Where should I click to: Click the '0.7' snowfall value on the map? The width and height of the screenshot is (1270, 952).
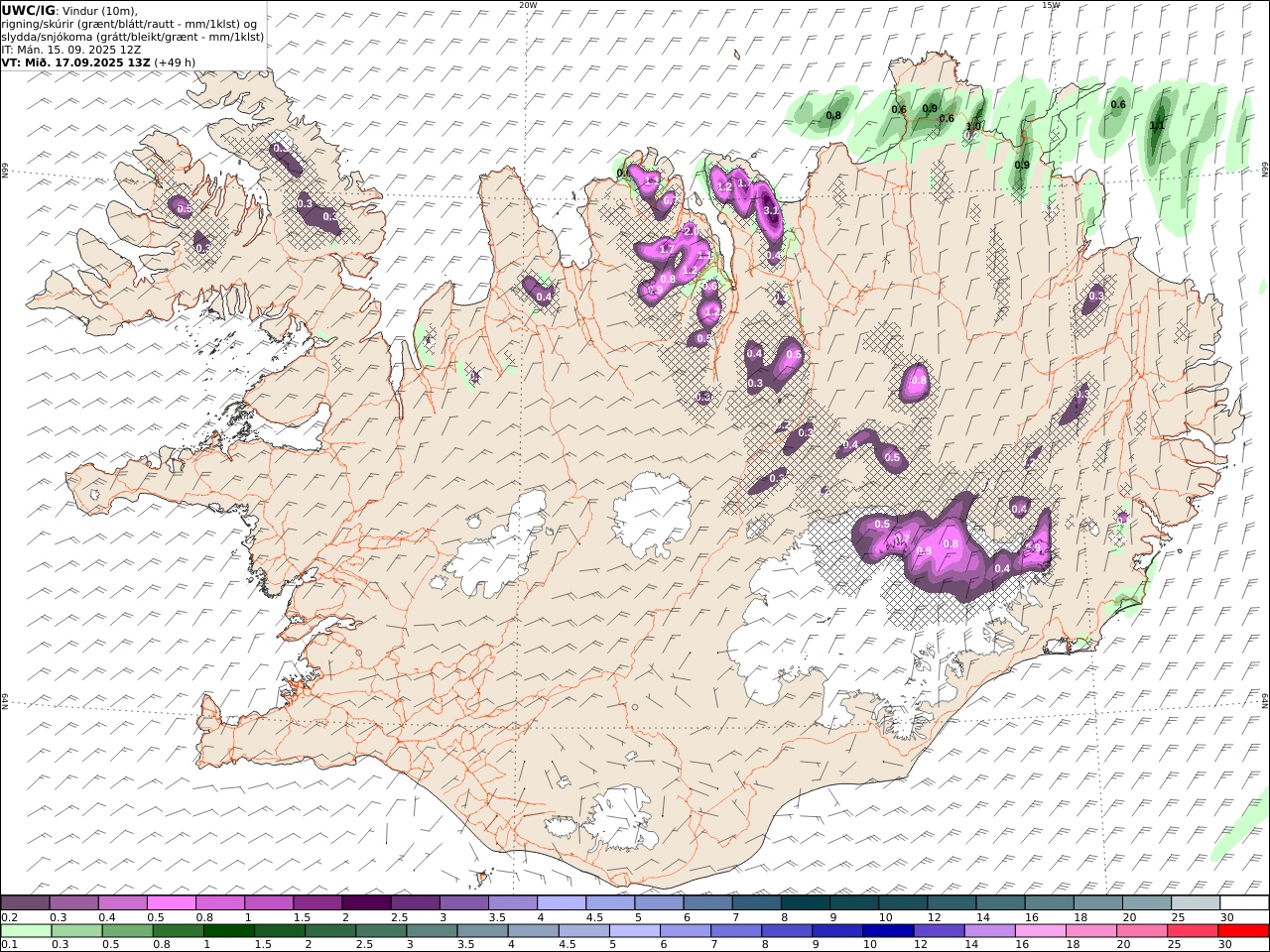click(x=902, y=538)
